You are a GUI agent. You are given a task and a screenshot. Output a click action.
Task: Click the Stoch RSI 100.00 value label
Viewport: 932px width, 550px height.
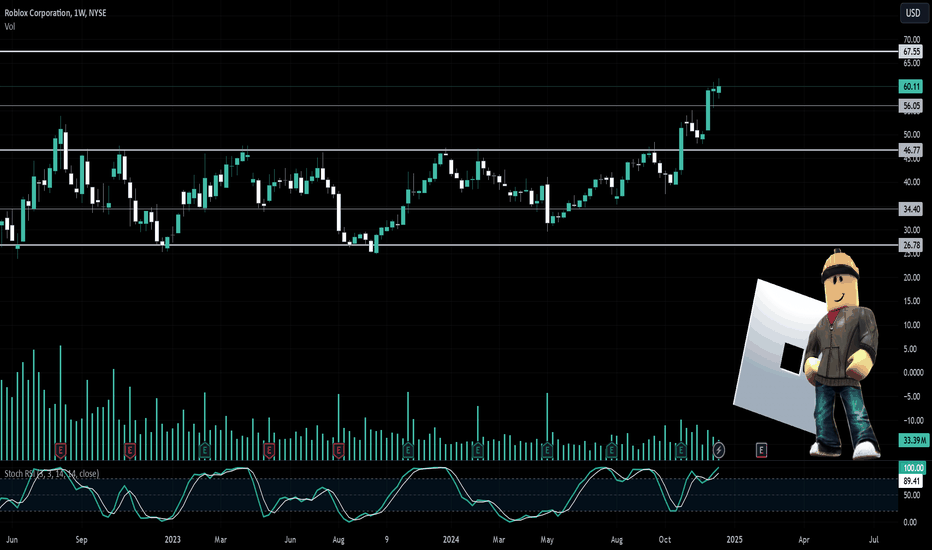click(x=913, y=468)
